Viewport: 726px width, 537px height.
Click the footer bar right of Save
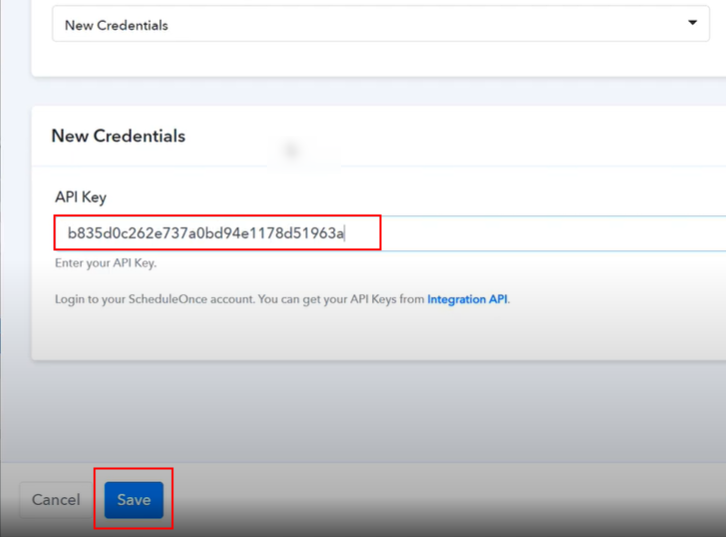click(x=450, y=500)
